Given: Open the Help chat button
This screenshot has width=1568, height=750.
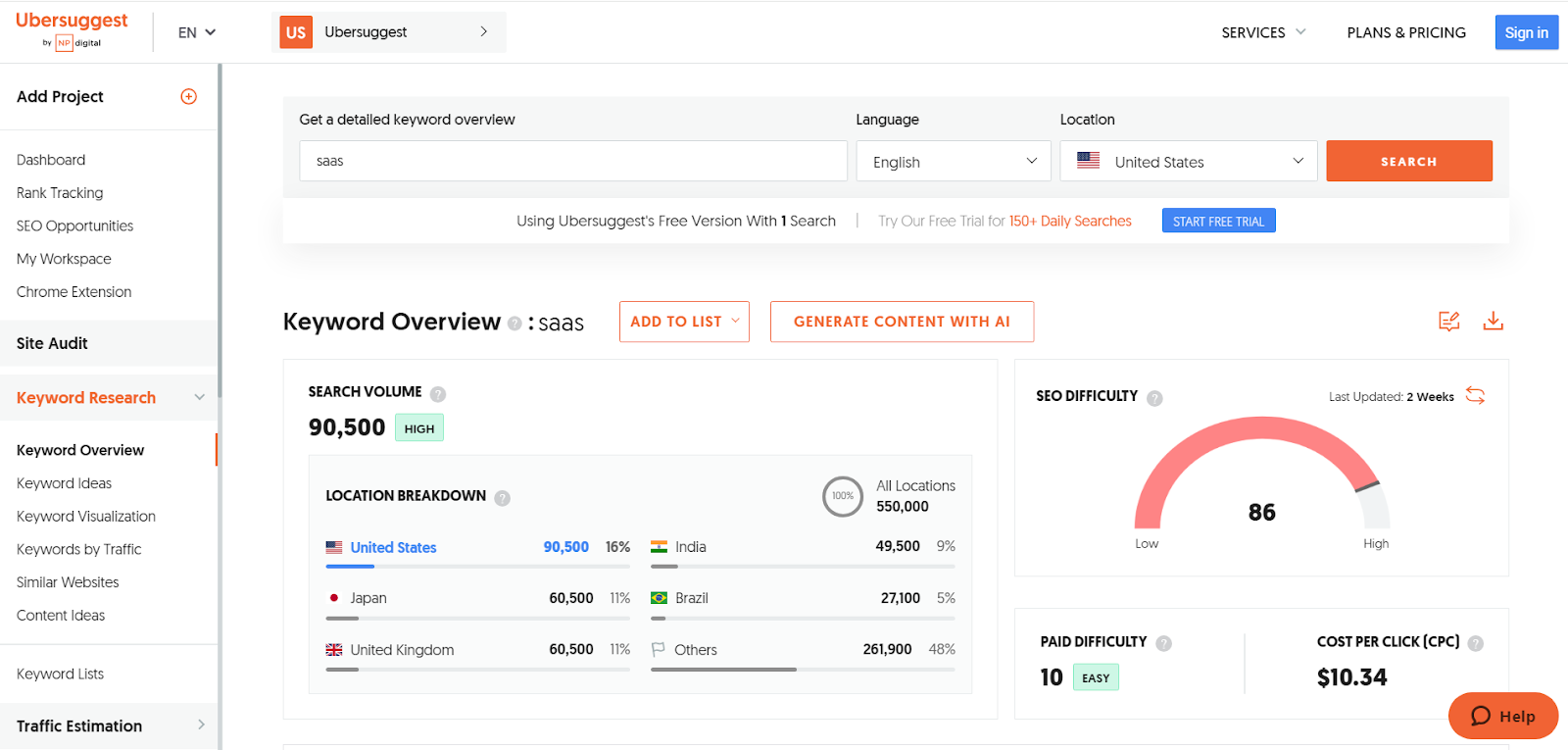Looking at the screenshot, I should tap(1503, 716).
